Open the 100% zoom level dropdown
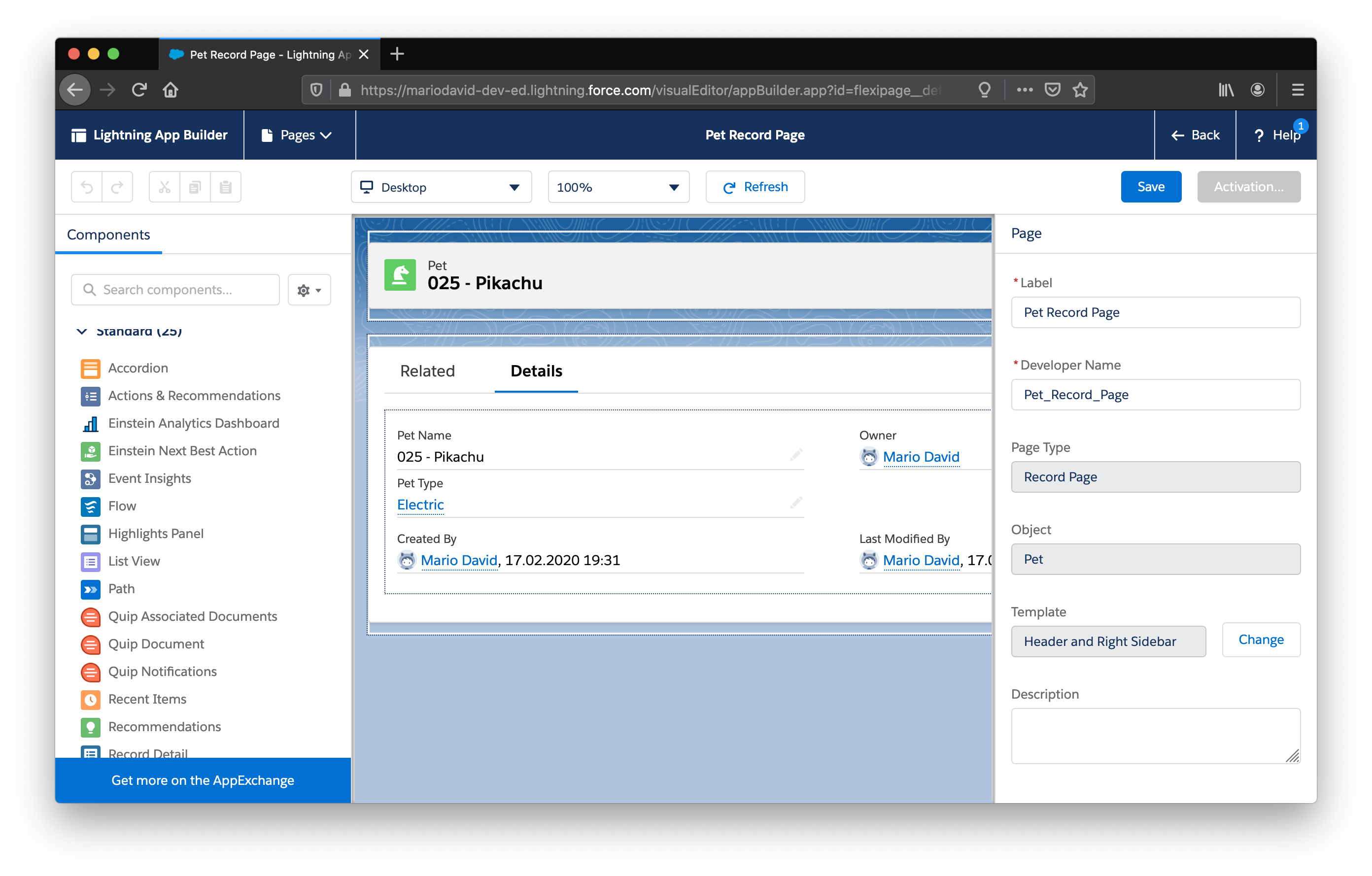This screenshot has width=1372, height=876. click(x=619, y=187)
